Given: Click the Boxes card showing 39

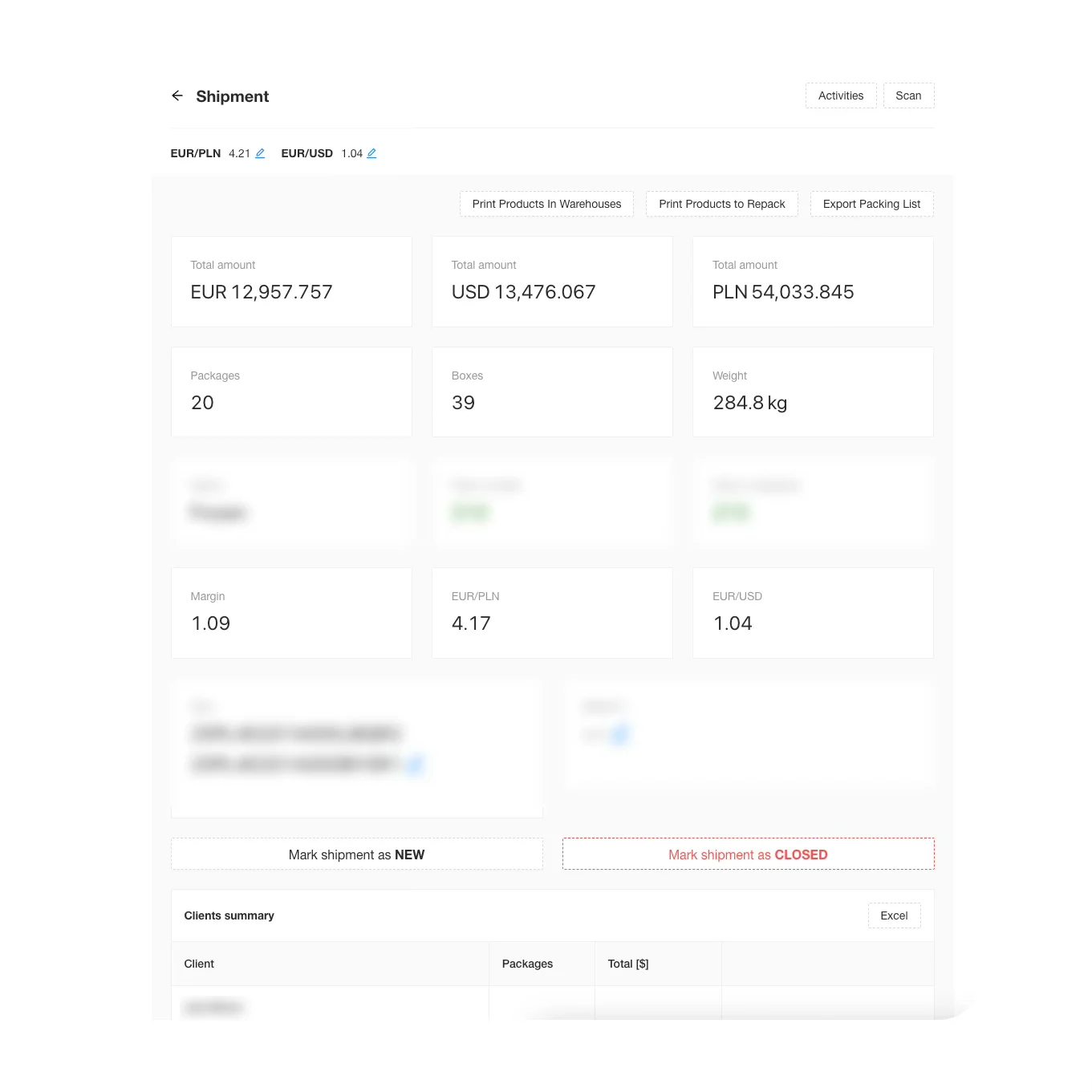Looking at the screenshot, I should [552, 392].
